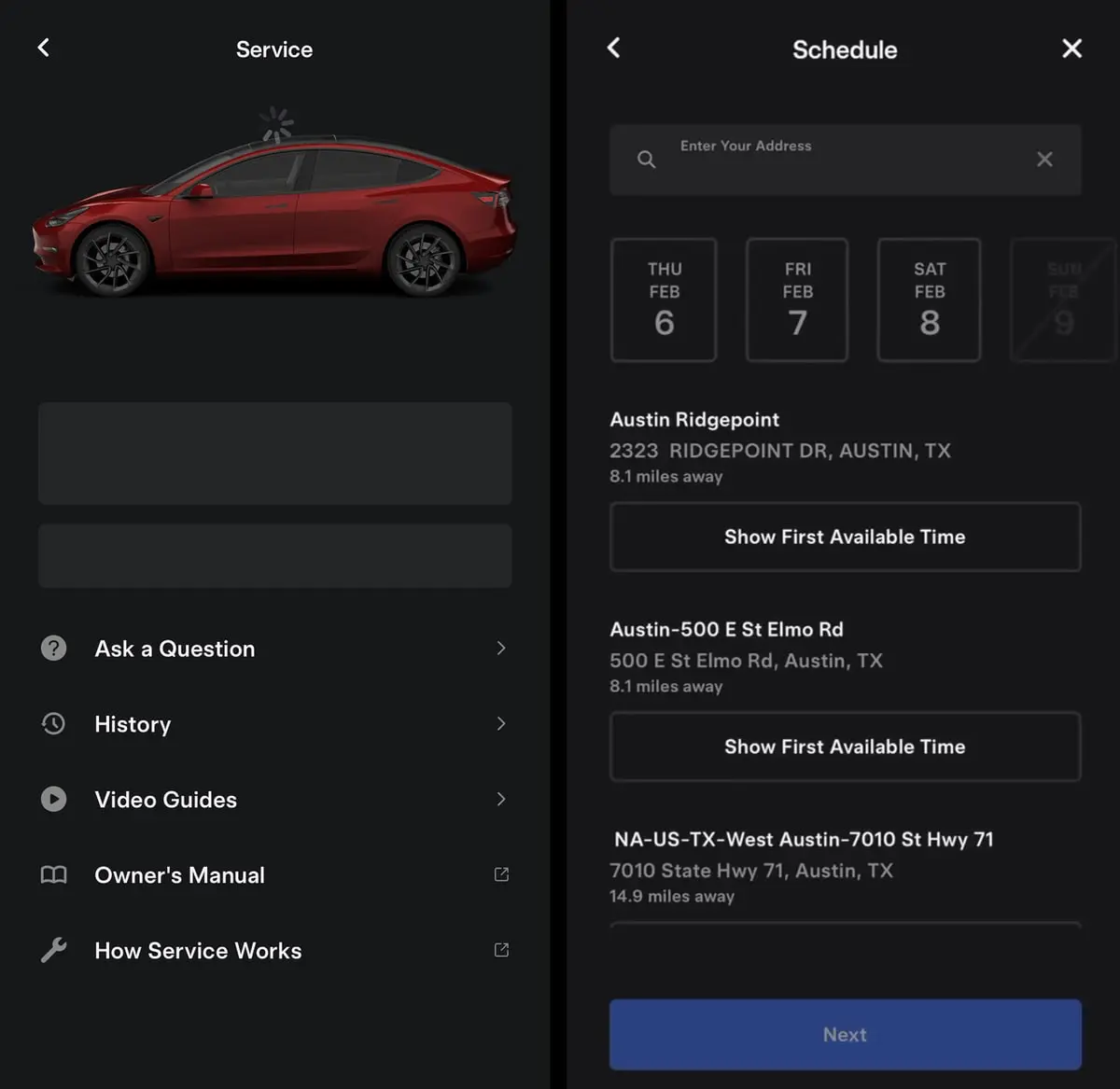Image resolution: width=1120 pixels, height=1089 pixels.
Task: Click the address search magnifier icon
Action: click(x=646, y=160)
